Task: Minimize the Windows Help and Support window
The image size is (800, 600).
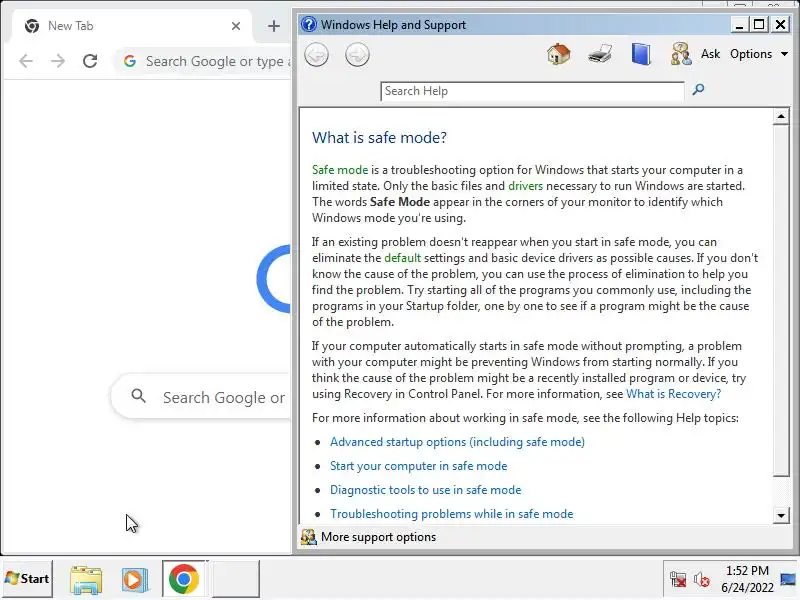Action: (738, 24)
